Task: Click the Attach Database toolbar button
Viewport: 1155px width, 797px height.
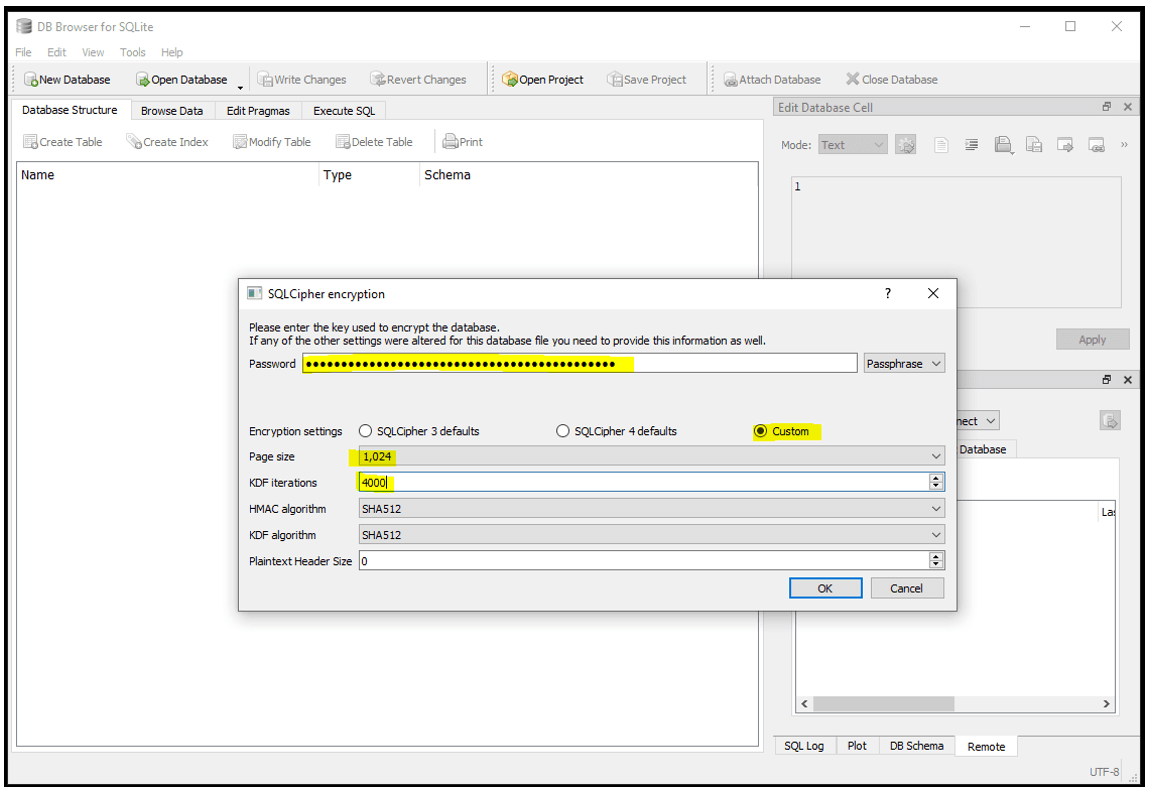Action: (772, 80)
